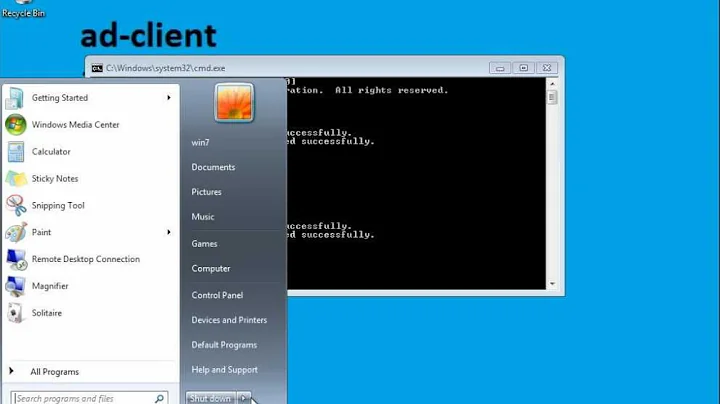Maximize the cmd.exe window

click(x=523, y=68)
